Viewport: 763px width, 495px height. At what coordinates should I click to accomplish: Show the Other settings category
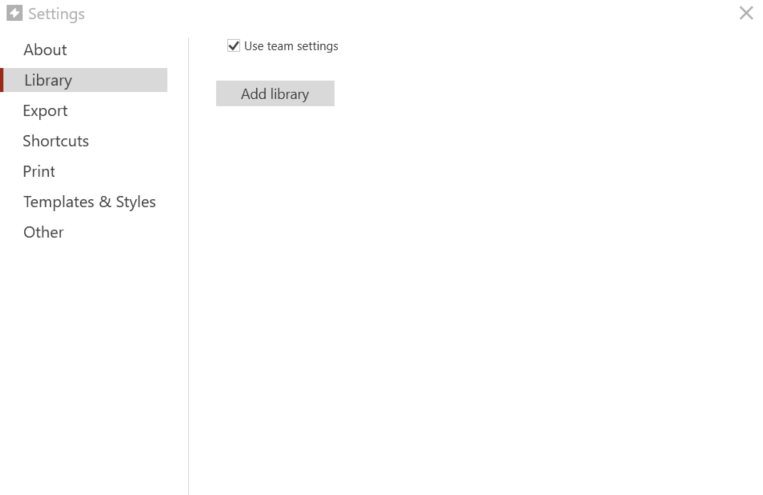43,232
